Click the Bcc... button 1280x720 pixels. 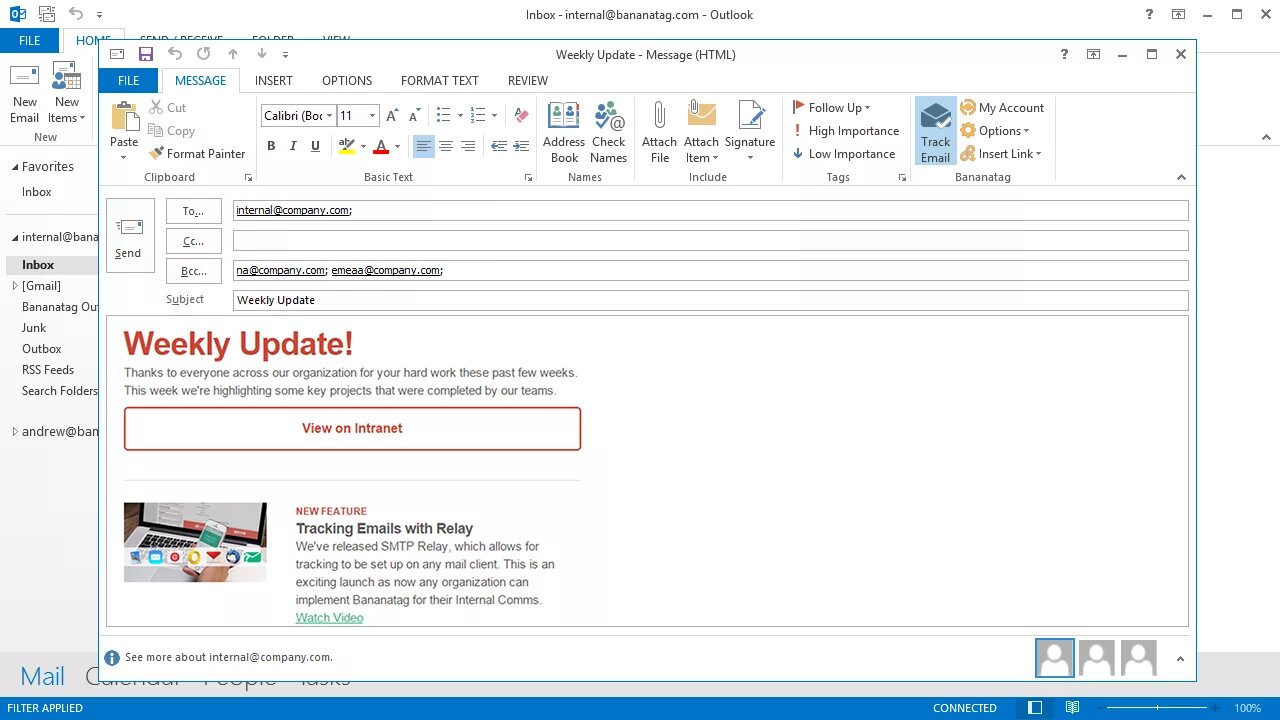[194, 271]
